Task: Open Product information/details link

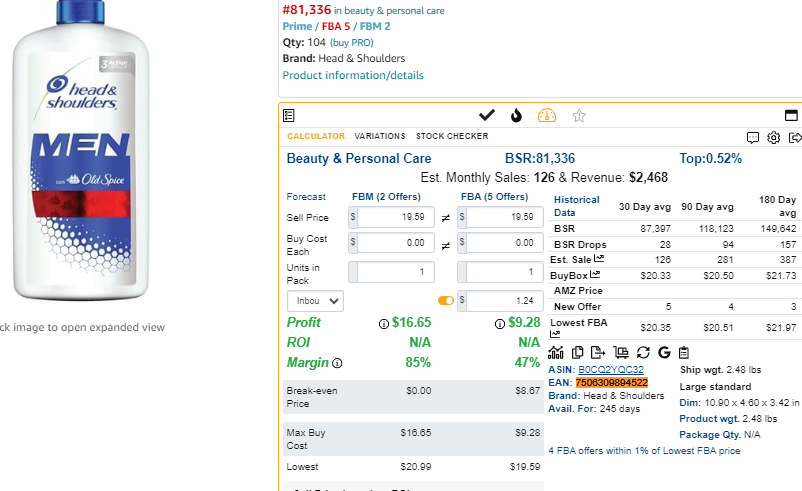Action: click(x=353, y=75)
